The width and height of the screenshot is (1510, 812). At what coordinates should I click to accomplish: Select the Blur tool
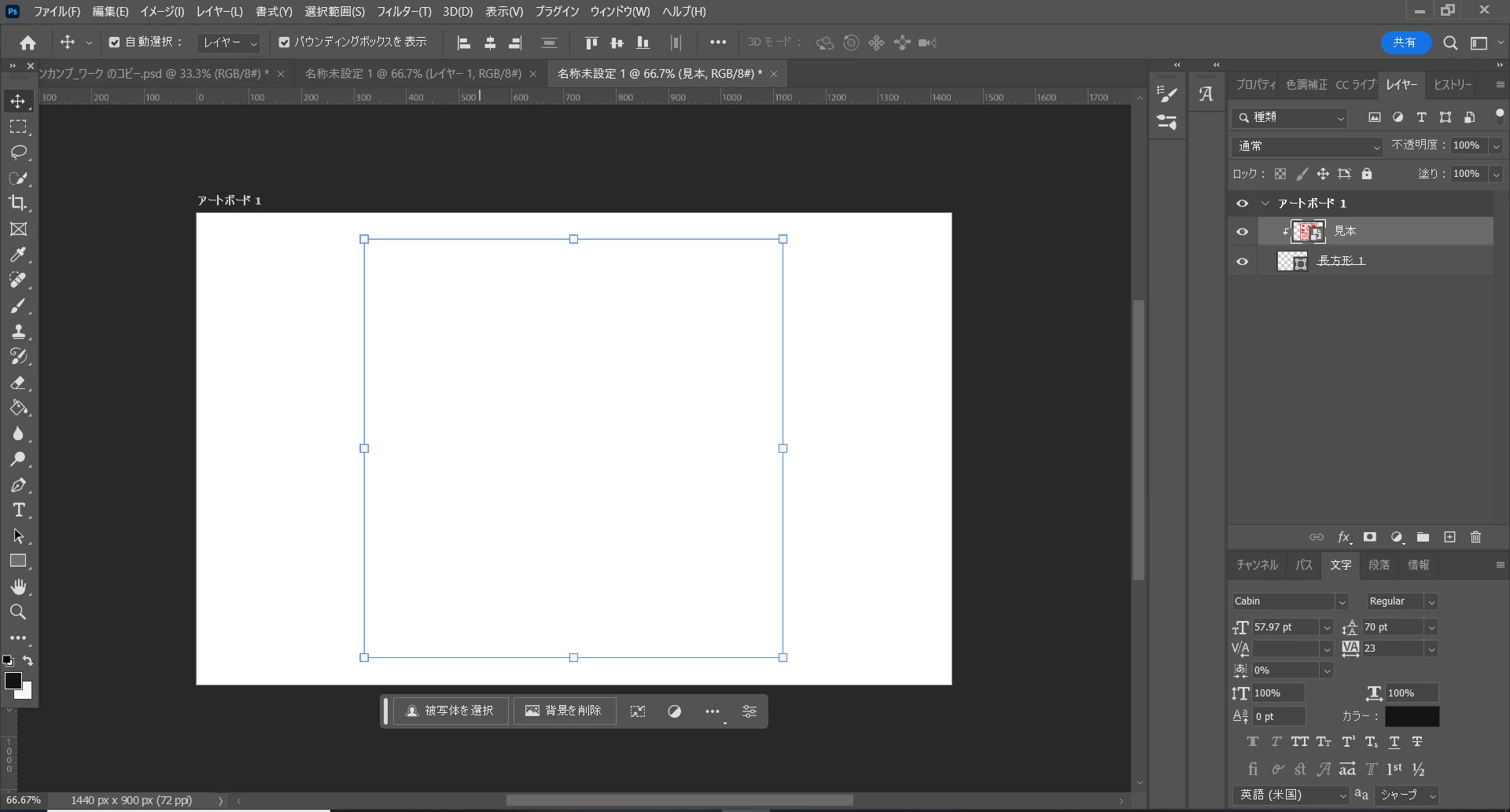(x=18, y=434)
